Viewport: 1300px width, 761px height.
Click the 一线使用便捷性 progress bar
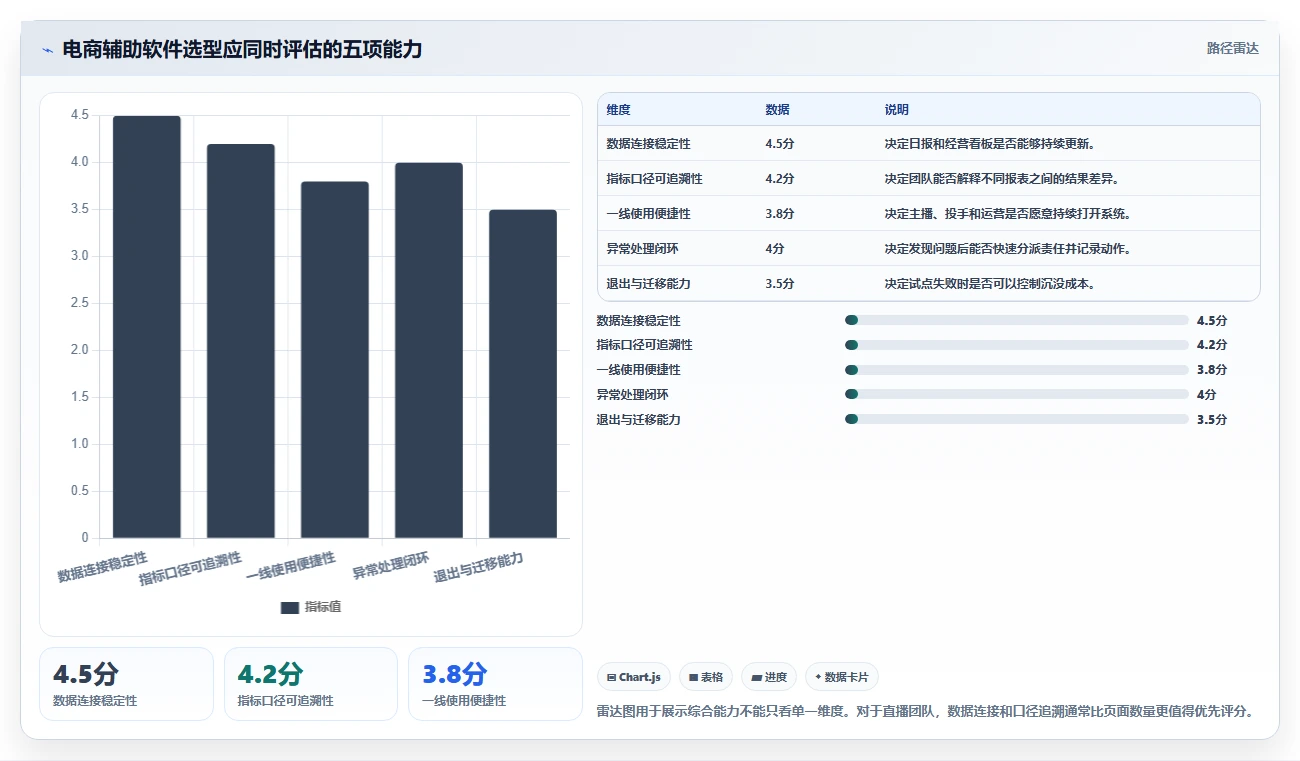1017,370
